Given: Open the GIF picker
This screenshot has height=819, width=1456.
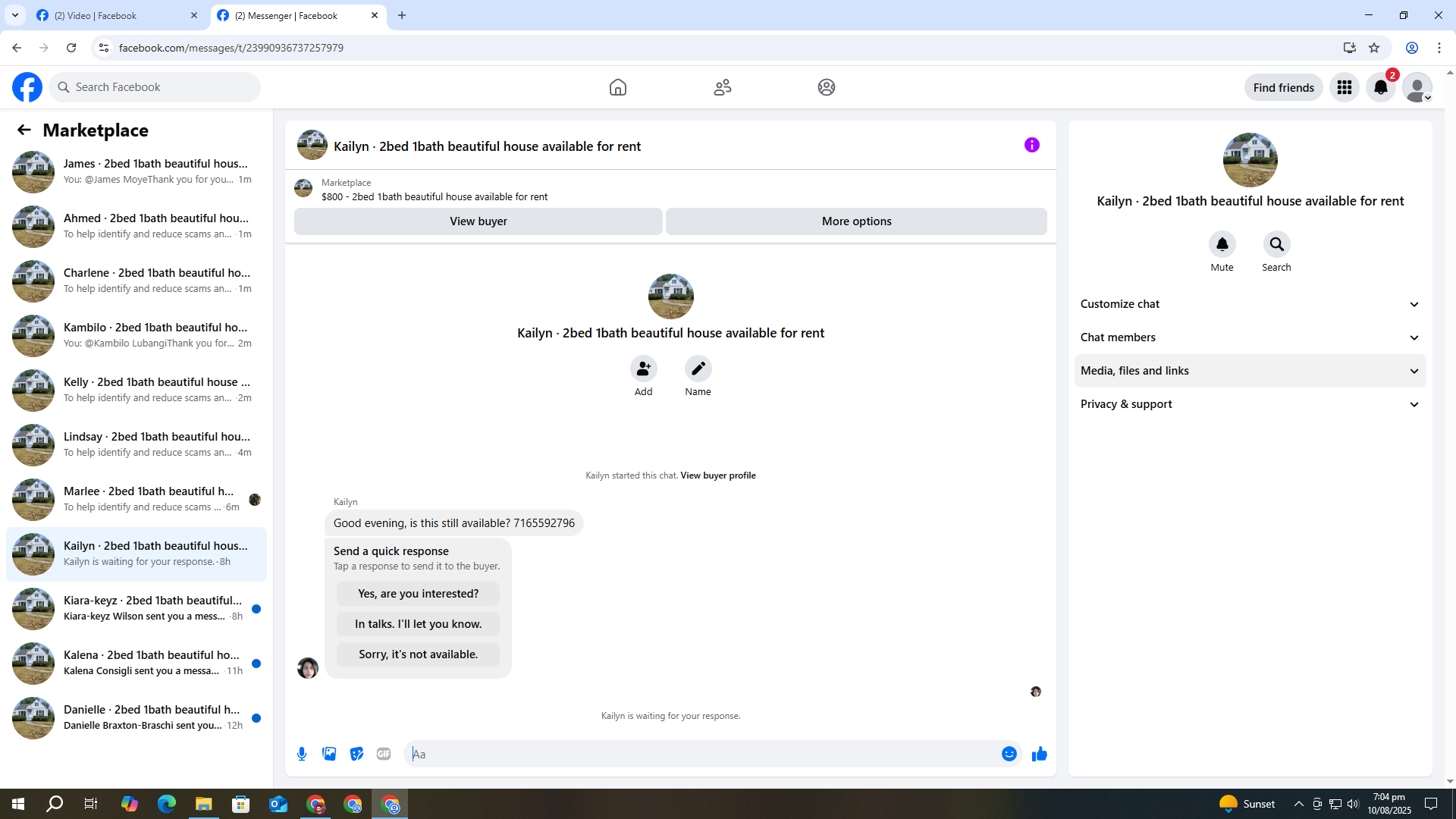Looking at the screenshot, I should [384, 754].
